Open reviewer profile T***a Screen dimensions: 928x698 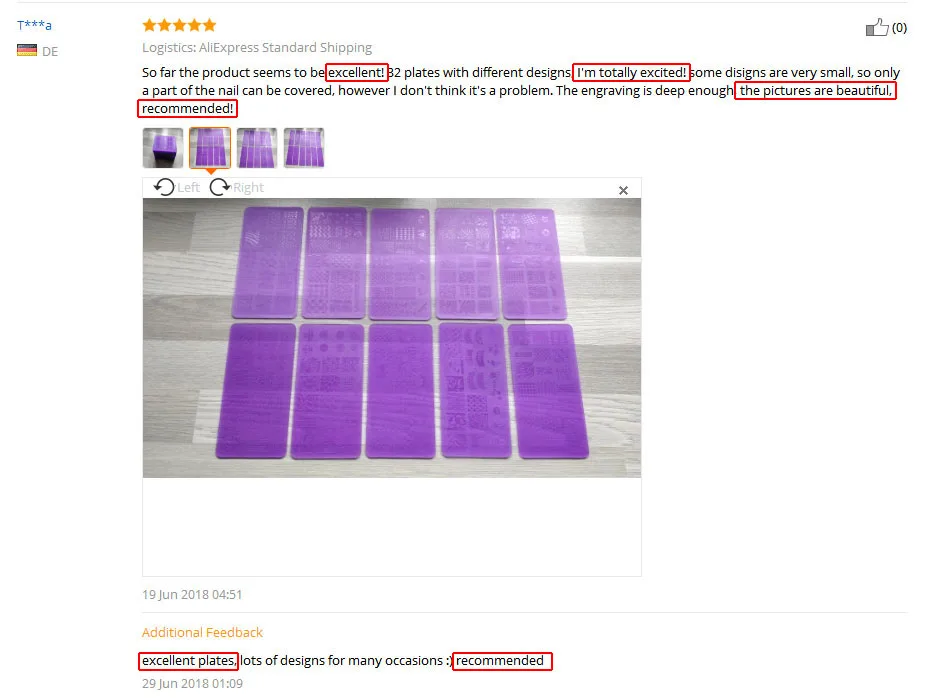click(x=34, y=25)
